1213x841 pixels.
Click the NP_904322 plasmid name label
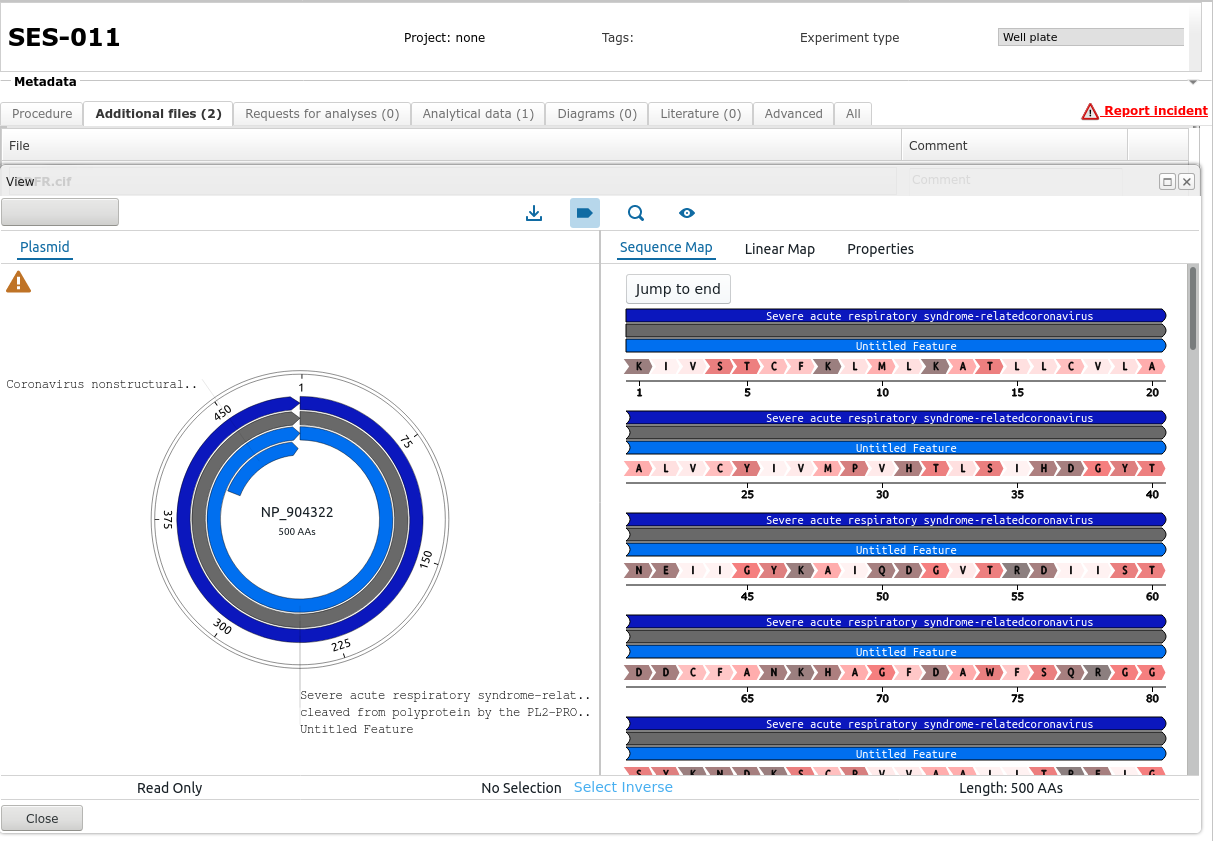pyautogui.click(x=297, y=512)
